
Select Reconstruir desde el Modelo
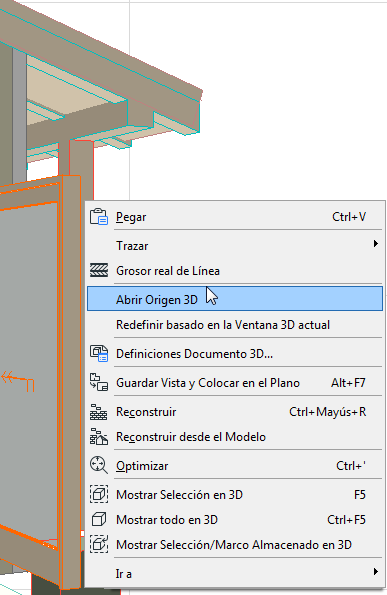(x=235, y=437)
